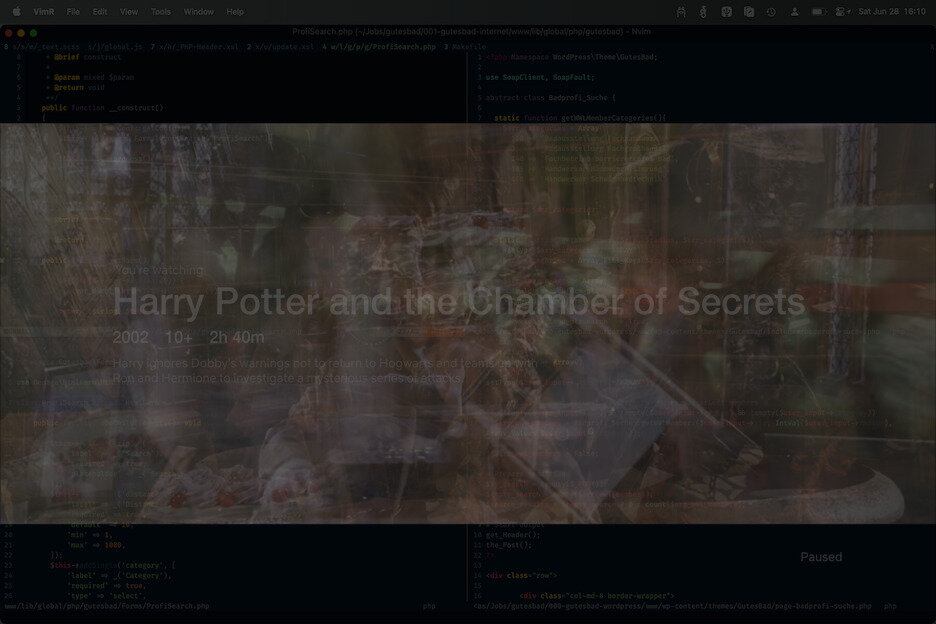Open the VimR application menu
Screen dimensions: 936x624
[x=44, y=11]
